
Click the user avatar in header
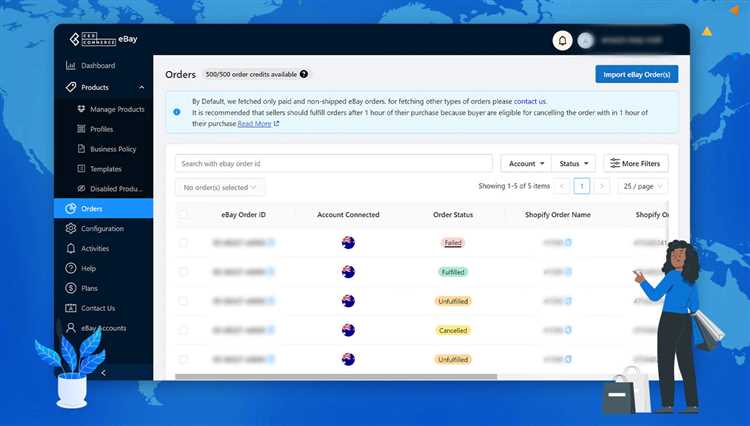coord(585,41)
